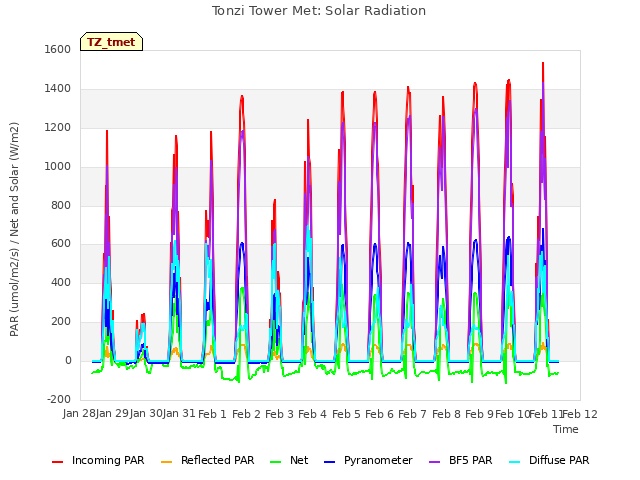Click the 1600 y-axis tick value

point(58,49)
